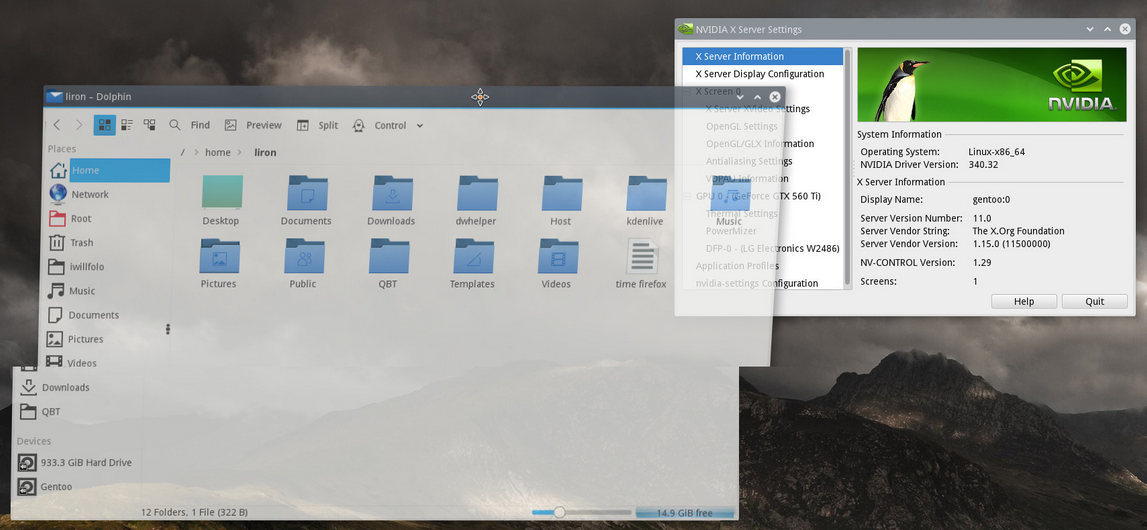The image size is (1147, 530).
Task: Click Help button in NVIDIA settings
Action: click(x=1024, y=301)
